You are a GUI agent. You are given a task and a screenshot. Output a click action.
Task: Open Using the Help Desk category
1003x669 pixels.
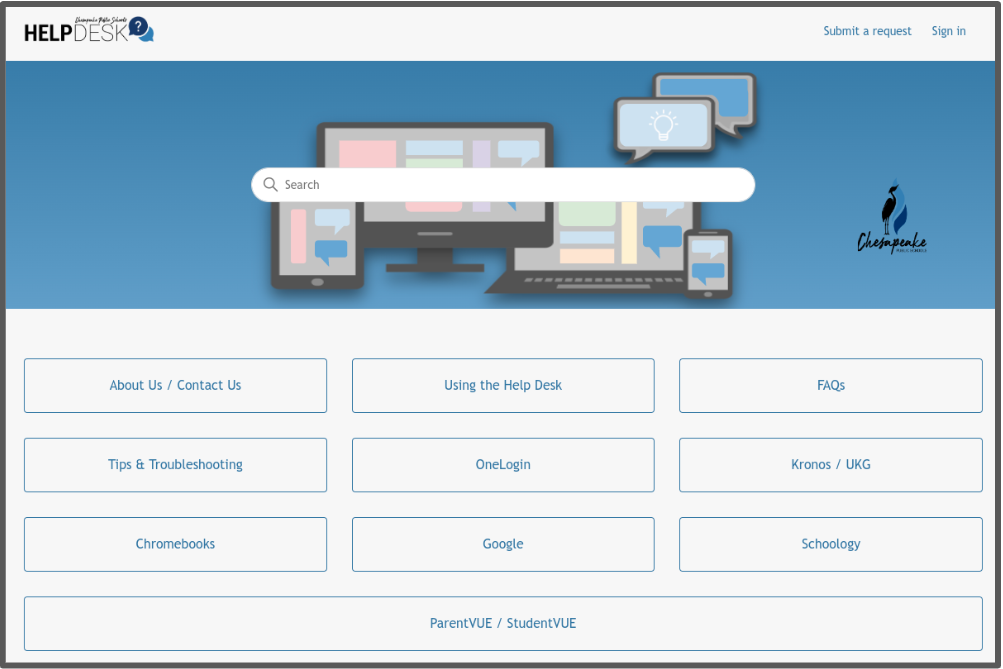click(503, 386)
